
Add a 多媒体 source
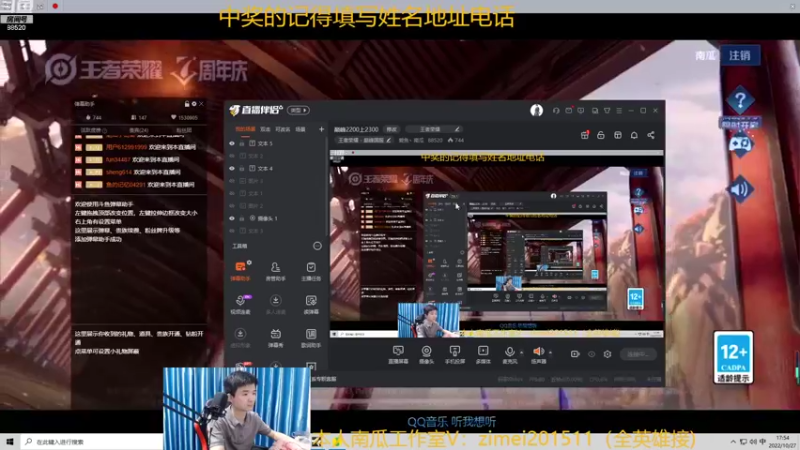pos(483,355)
